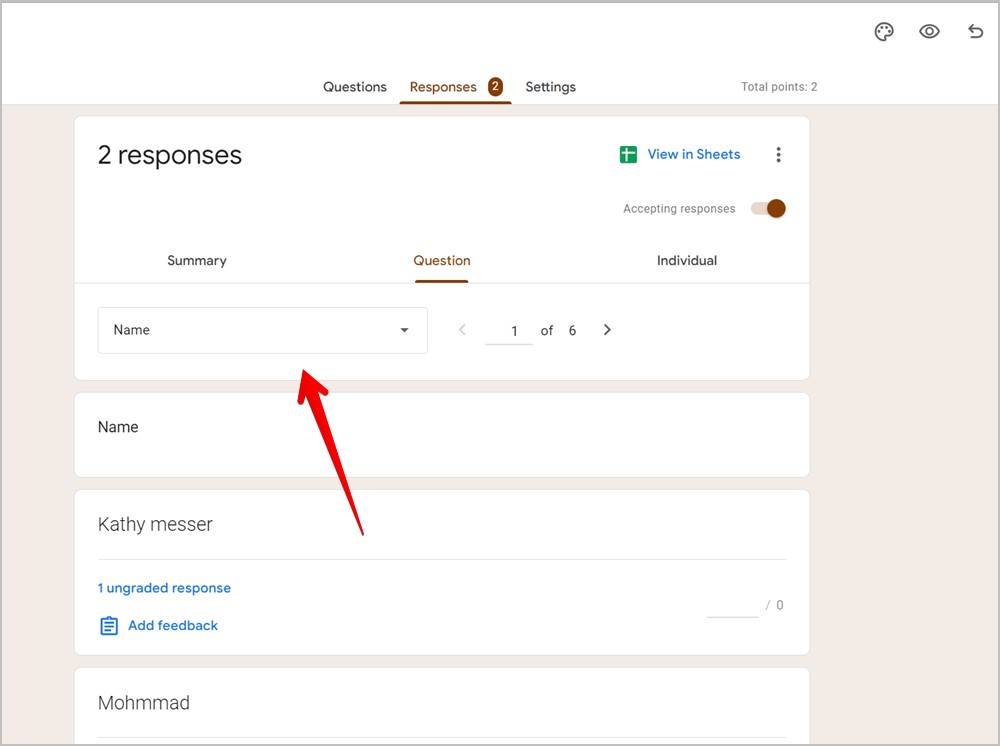Go to previous question with left chevron

click(462, 330)
